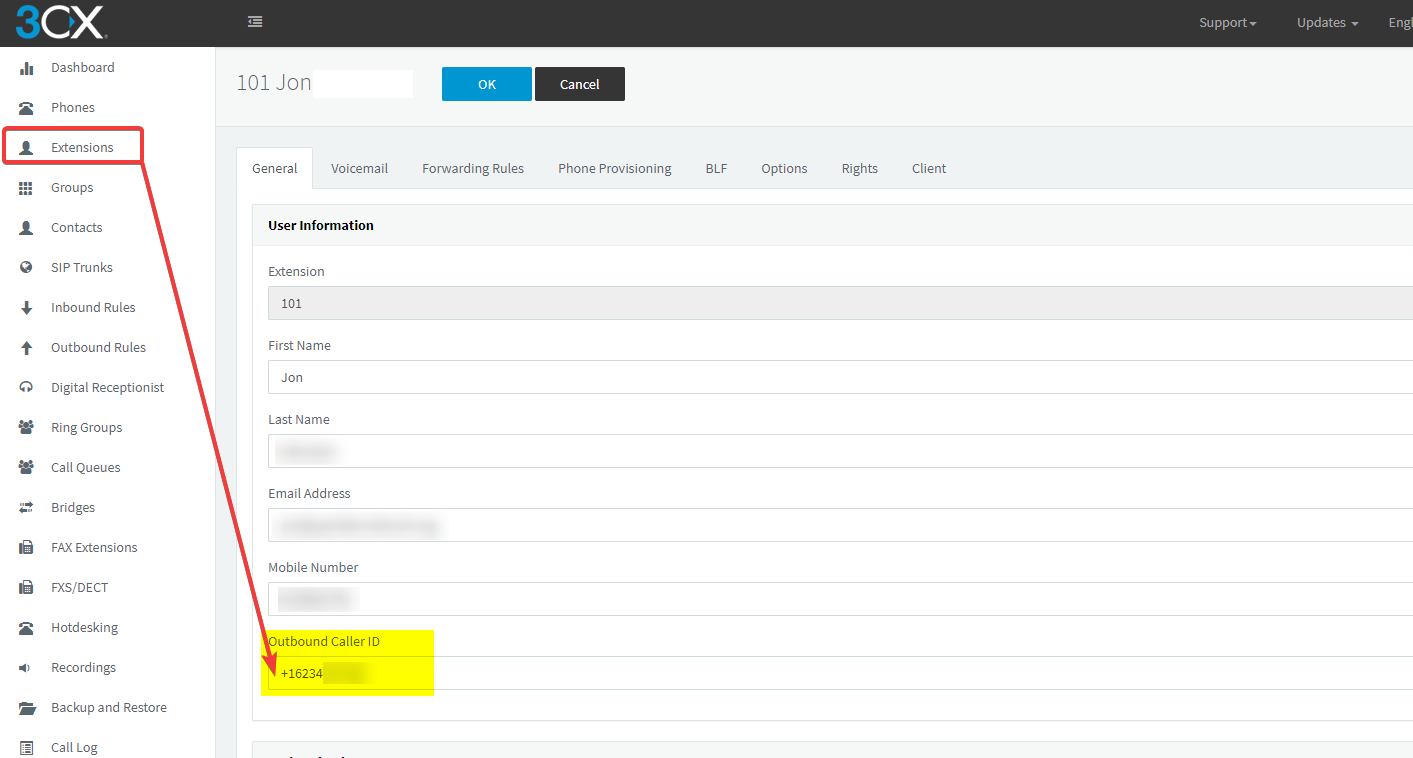Select the Digital Receptionist headset icon

click(27, 388)
